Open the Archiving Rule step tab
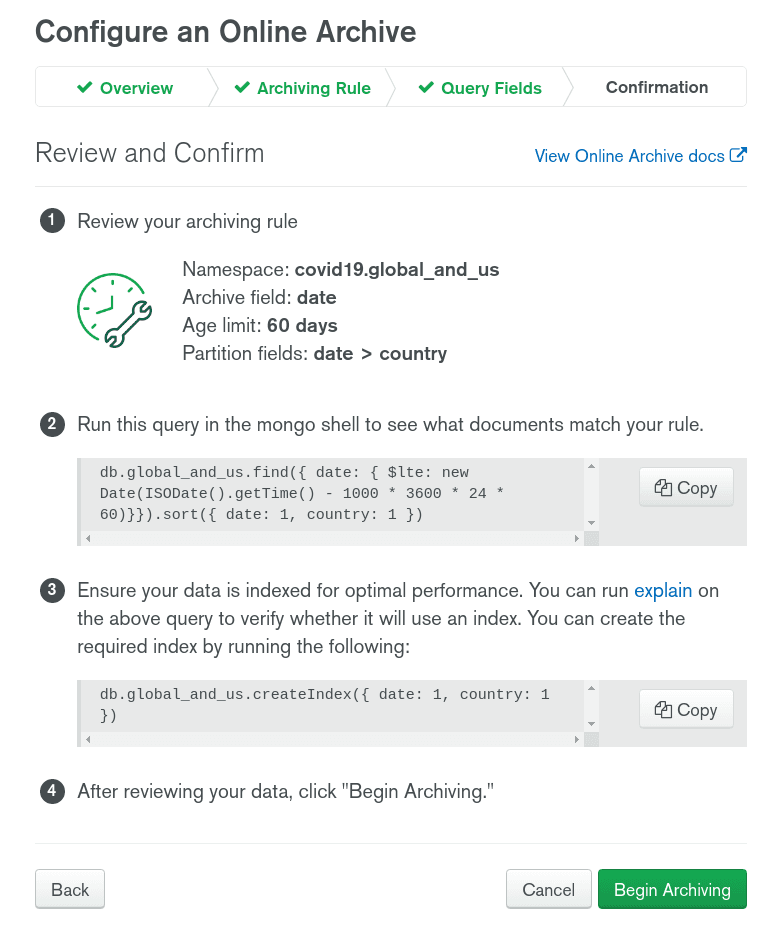 (302, 88)
